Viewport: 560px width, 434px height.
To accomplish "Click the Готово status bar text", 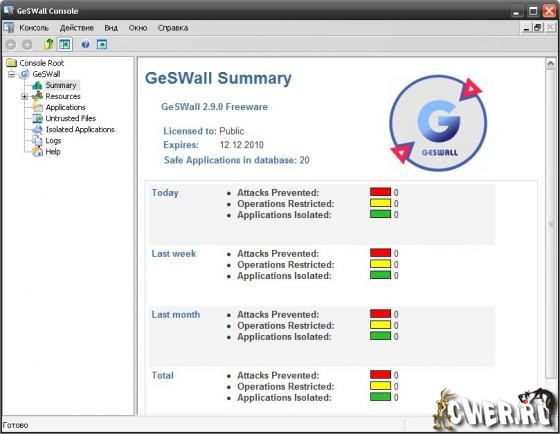I will 15,425.
